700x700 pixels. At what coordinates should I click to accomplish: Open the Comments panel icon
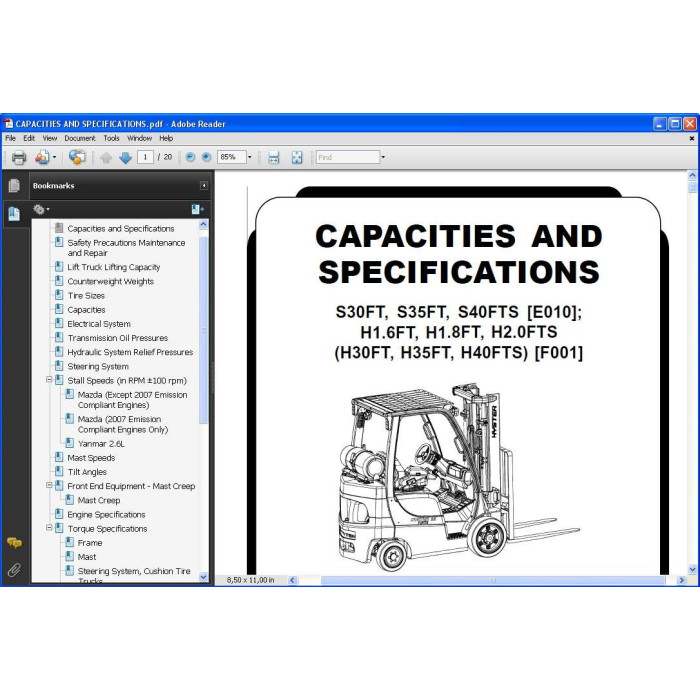(x=14, y=543)
